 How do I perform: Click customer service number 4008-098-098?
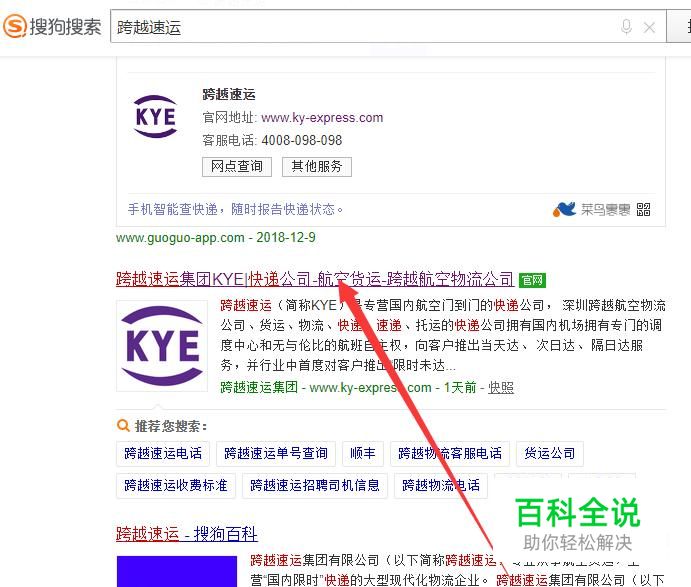tap(302, 141)
